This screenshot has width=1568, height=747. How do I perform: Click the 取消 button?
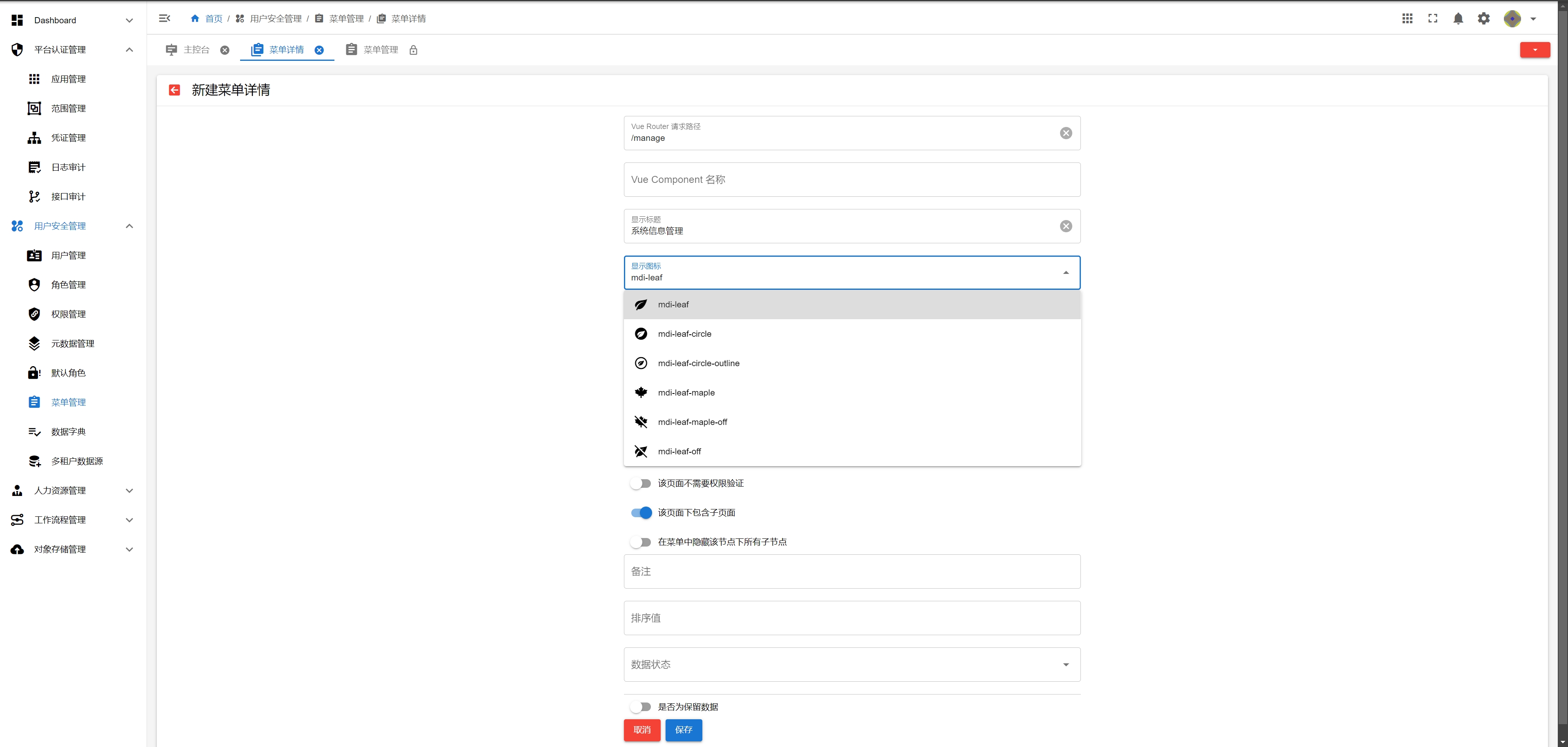(x=641, y=730)
